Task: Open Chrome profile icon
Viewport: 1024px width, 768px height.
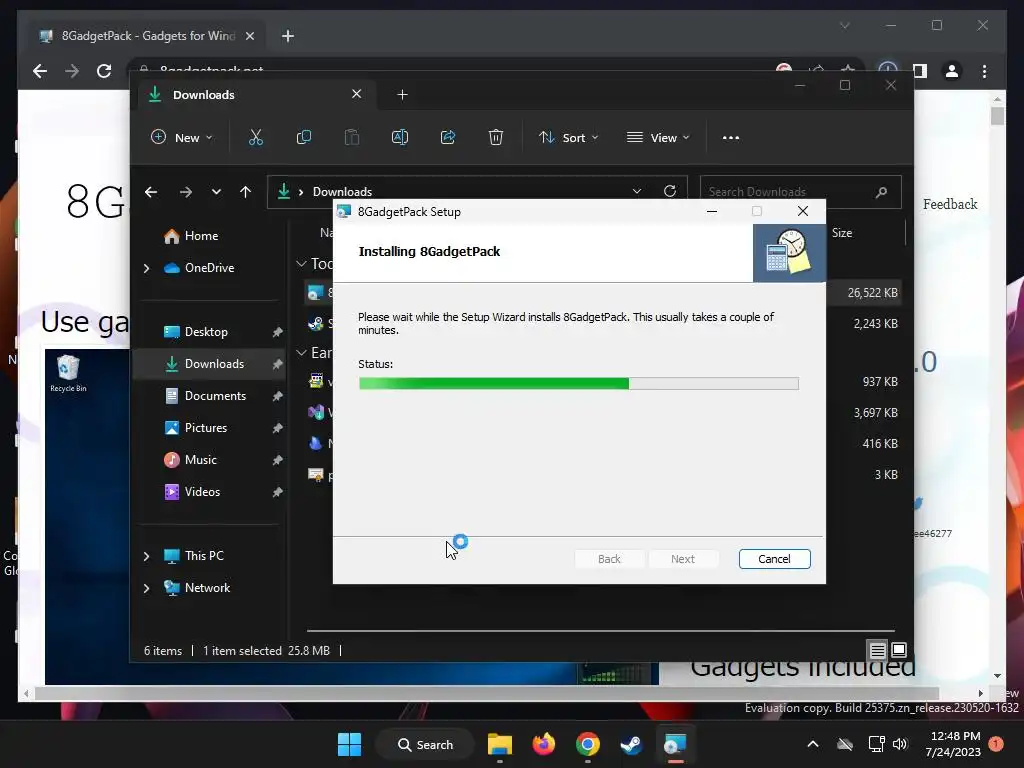Action: pyautogui.click(x=952, y=71)
